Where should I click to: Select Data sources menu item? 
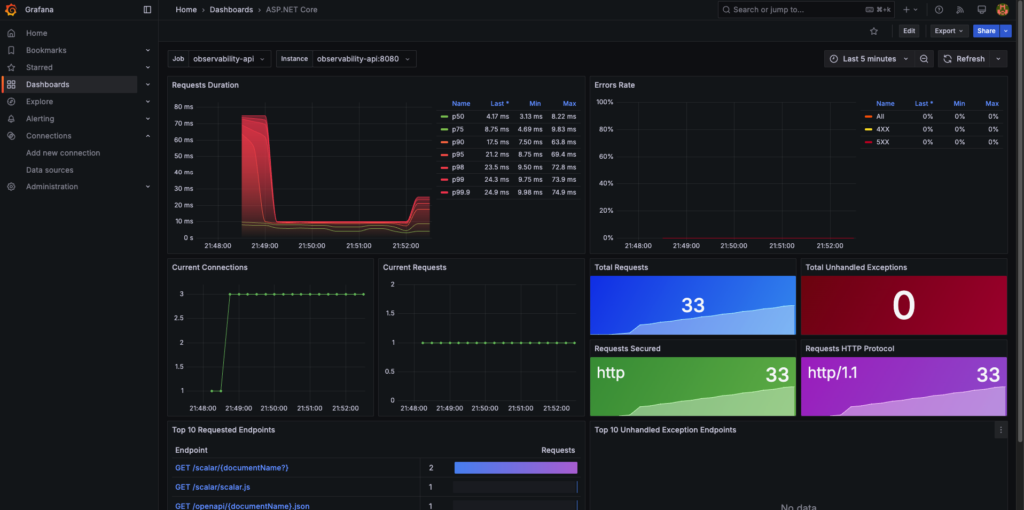[x=50, y=170]
